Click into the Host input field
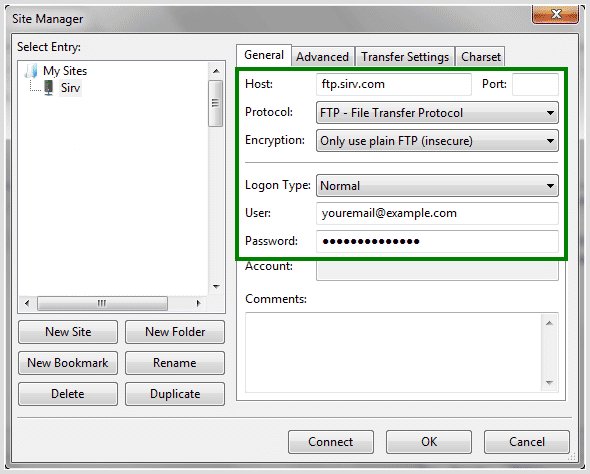The width and height of the screenshot is (590, 474). tap(394, 84)
